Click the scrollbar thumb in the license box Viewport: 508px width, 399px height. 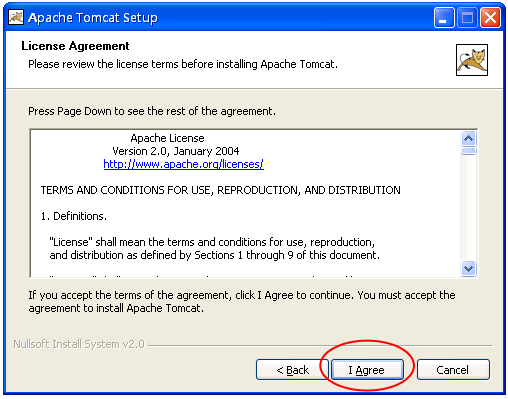[469, 151]
